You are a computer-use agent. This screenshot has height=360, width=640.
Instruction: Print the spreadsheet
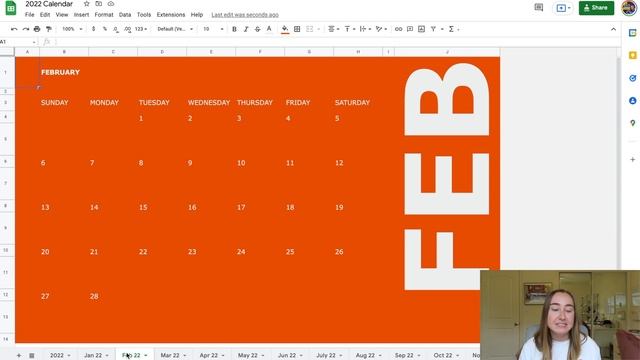(x=37, y=29)
